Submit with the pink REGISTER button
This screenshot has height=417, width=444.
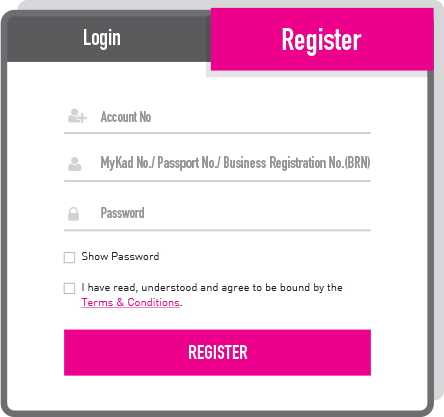click(x=217, y=352)
